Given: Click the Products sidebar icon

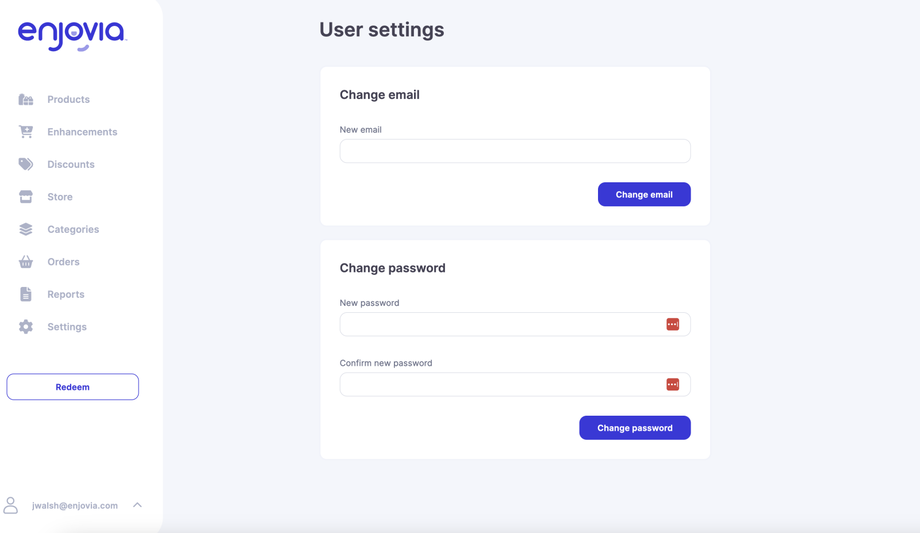Looking at the screenshot, I should 26,100.
